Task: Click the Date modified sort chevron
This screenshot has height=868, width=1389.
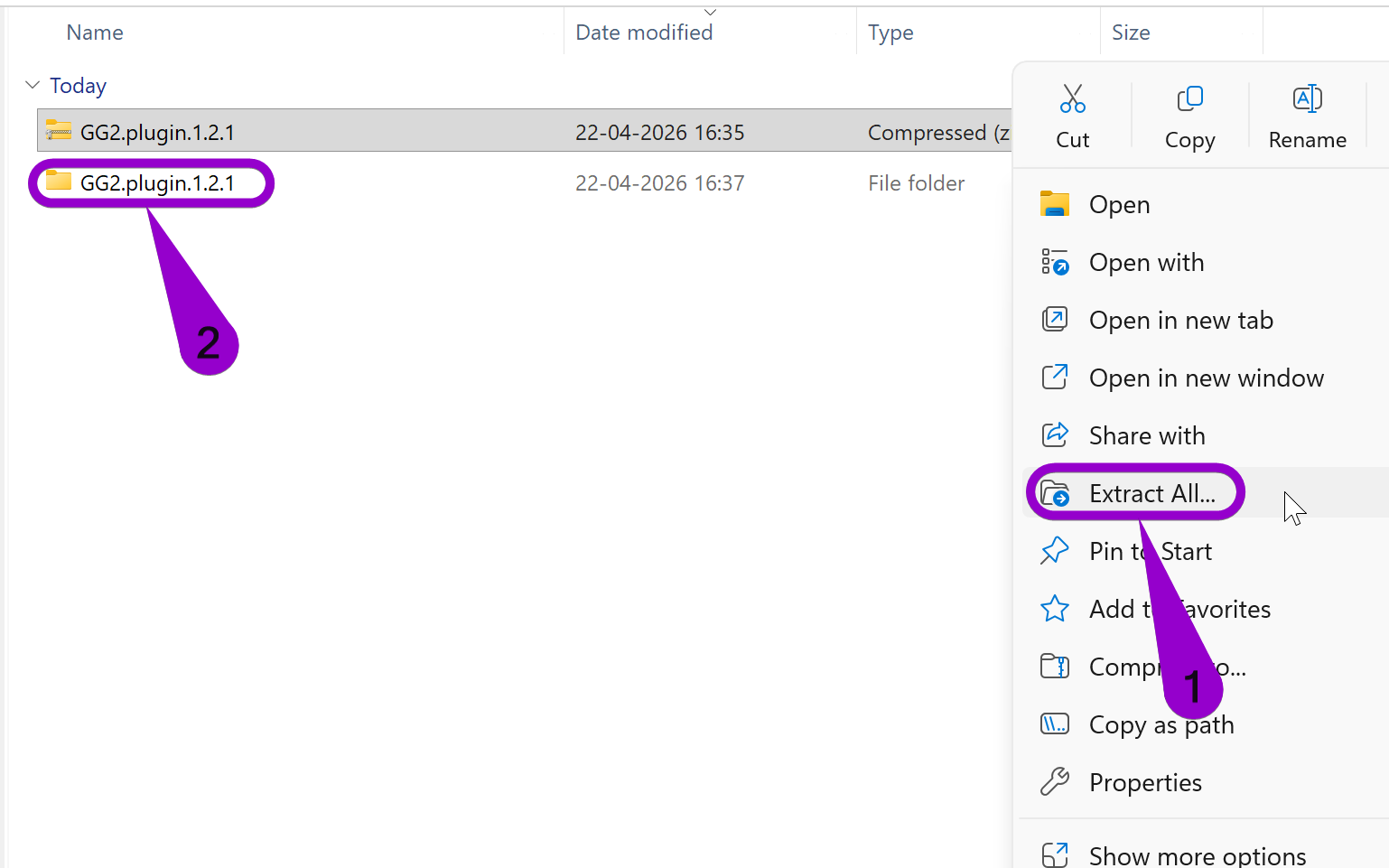Action: click(710, 11)
